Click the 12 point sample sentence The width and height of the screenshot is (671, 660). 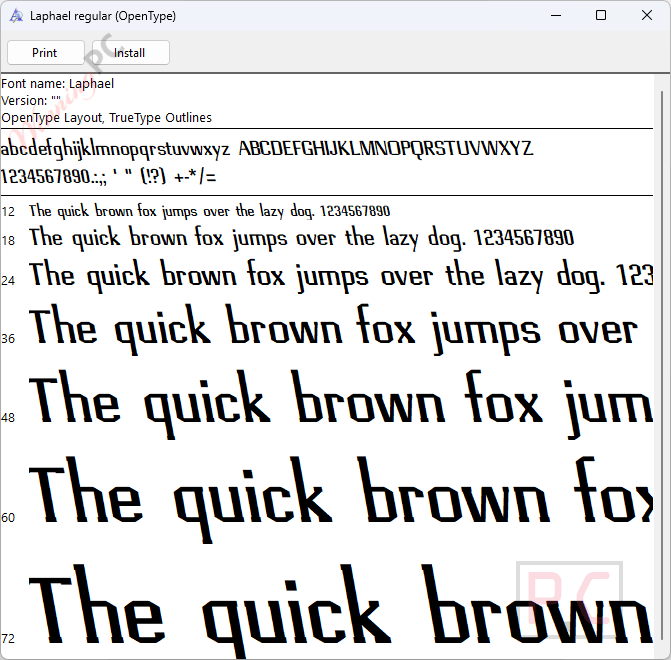pos(210,211)
